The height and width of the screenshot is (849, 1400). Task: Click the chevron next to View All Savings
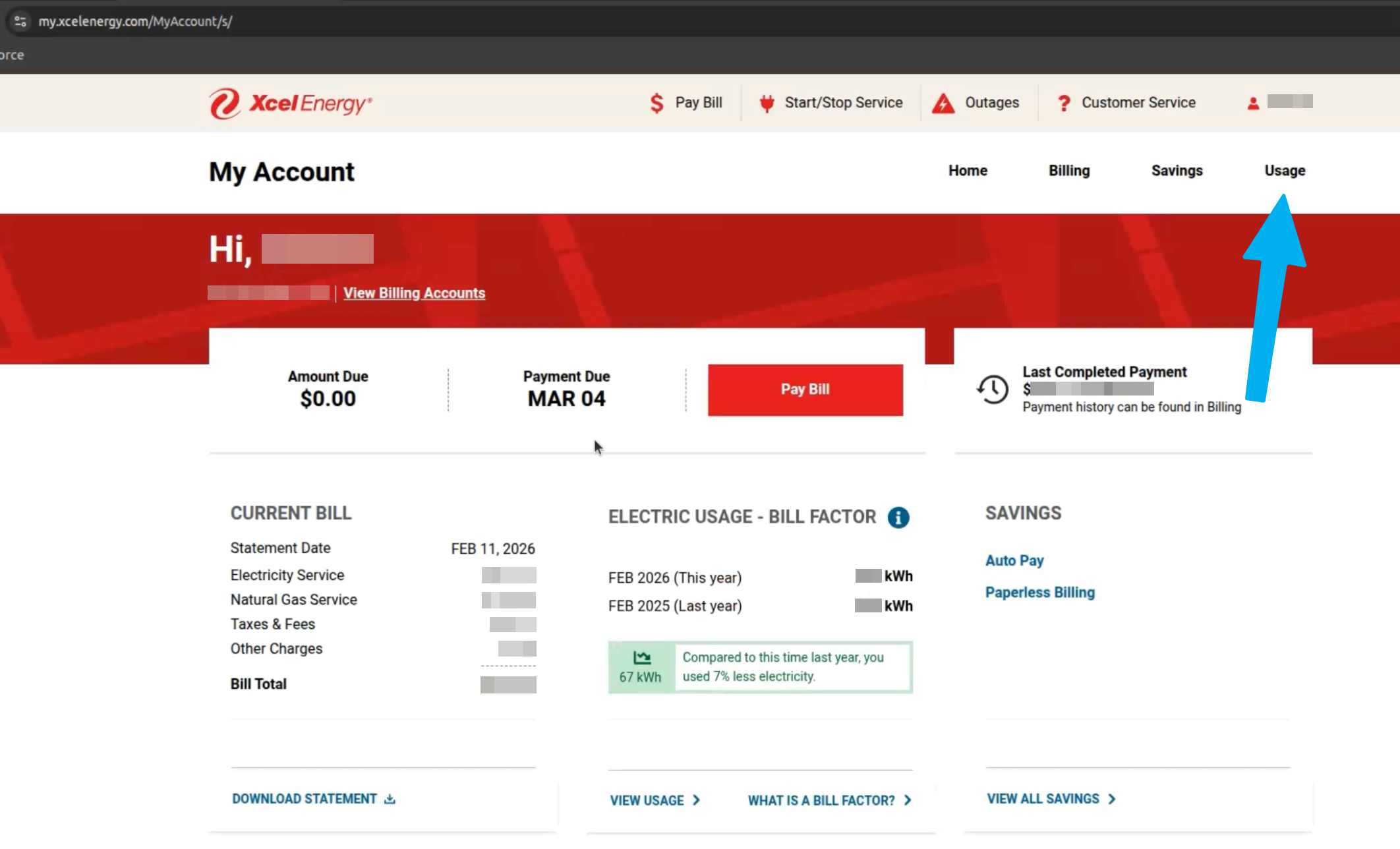point(1112,799)
